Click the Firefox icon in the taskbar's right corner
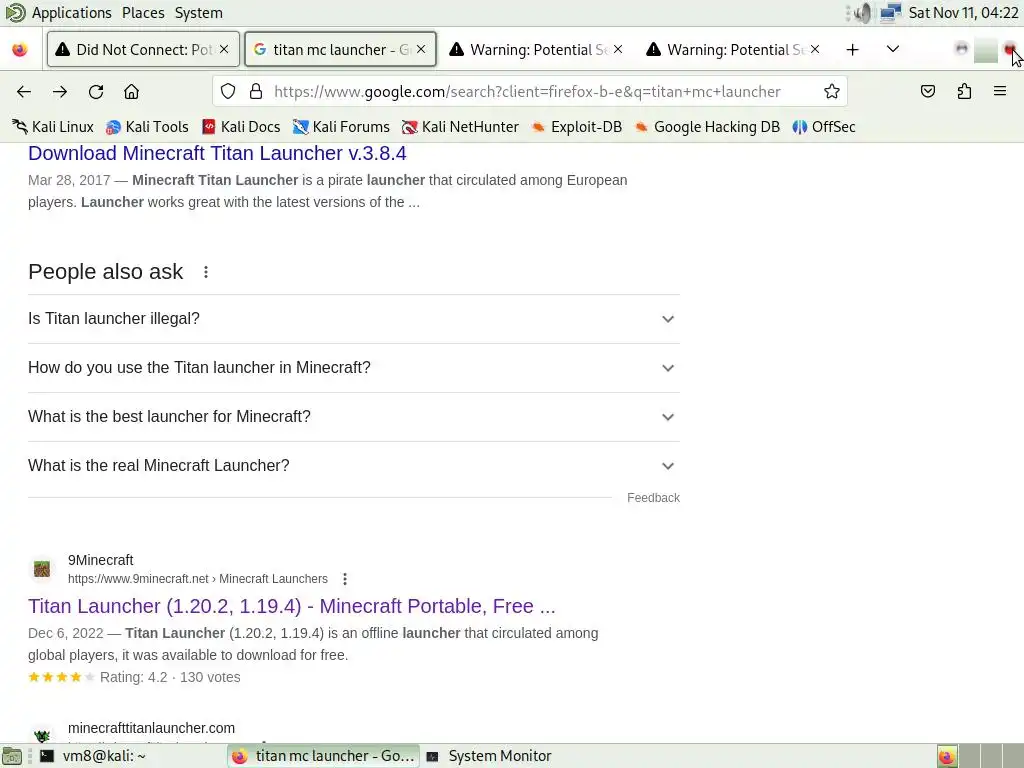Viewport: 1024px width, 768px height. [x=946, y=756]
